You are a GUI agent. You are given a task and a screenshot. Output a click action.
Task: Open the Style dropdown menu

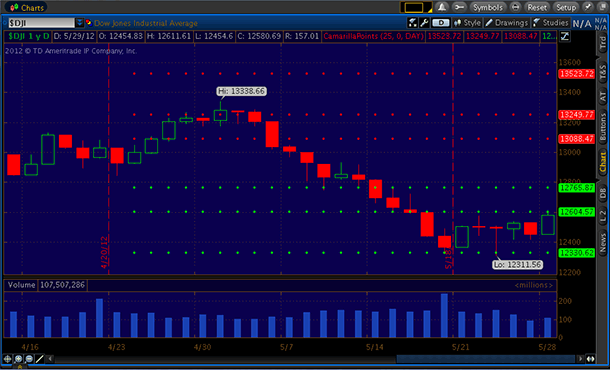(x=467, y=23)
